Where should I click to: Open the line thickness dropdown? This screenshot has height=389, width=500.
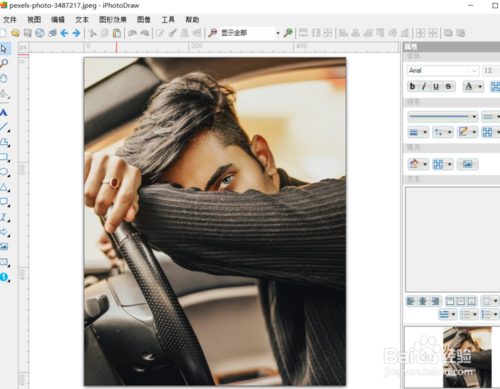pos(418,132)
